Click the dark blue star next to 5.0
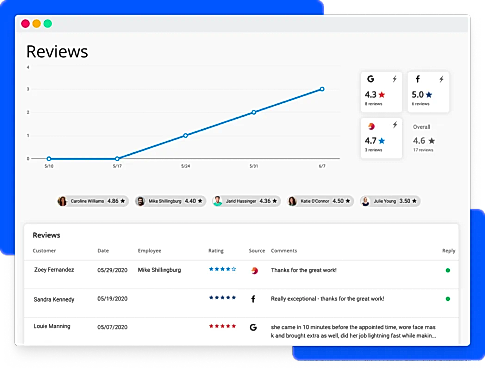Viewport: 485px width, 368px height. pos(429,95)
